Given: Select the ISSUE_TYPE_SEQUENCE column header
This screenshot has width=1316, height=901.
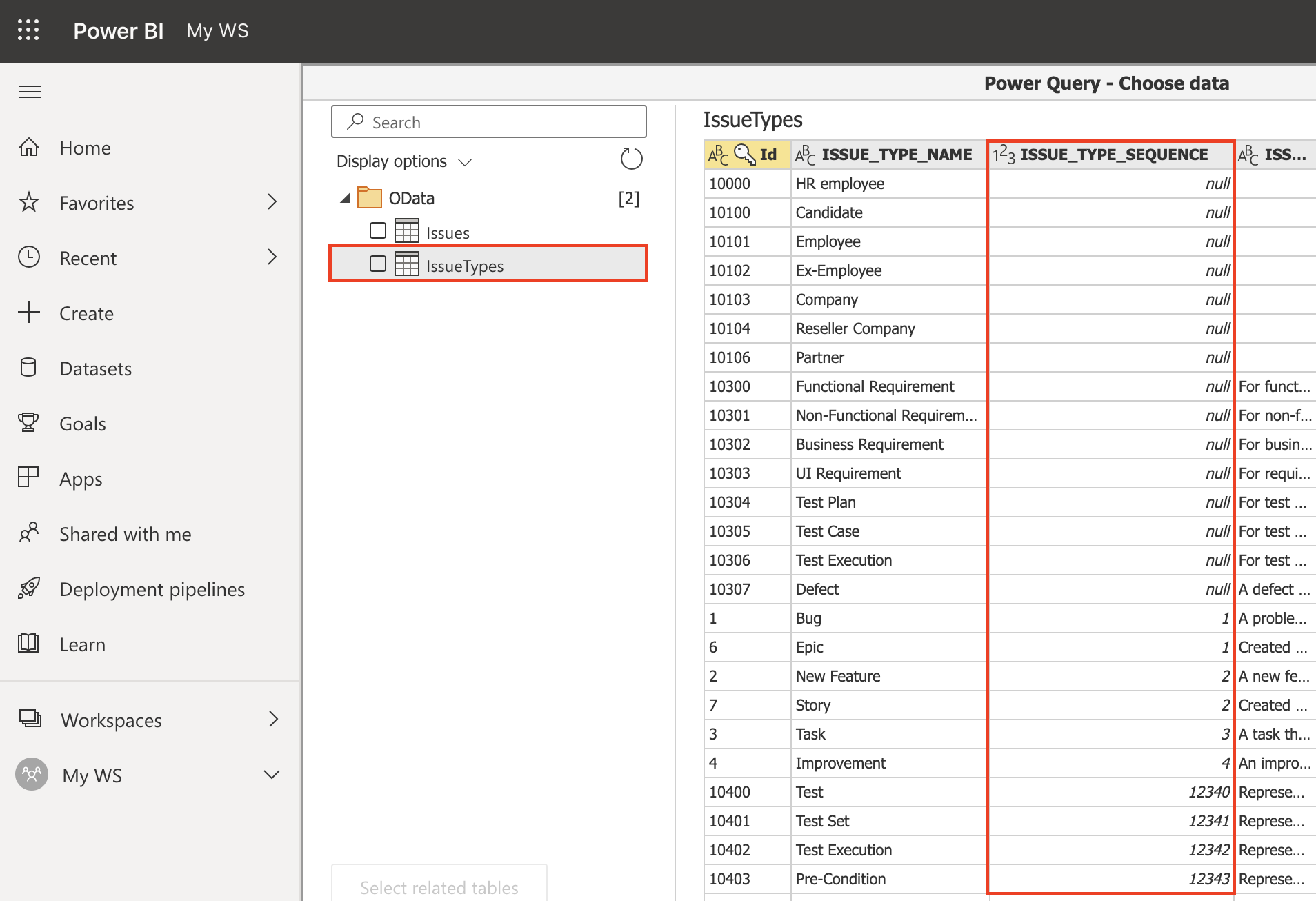Looking at the screenshot, I should click(x=1113, y=155).
